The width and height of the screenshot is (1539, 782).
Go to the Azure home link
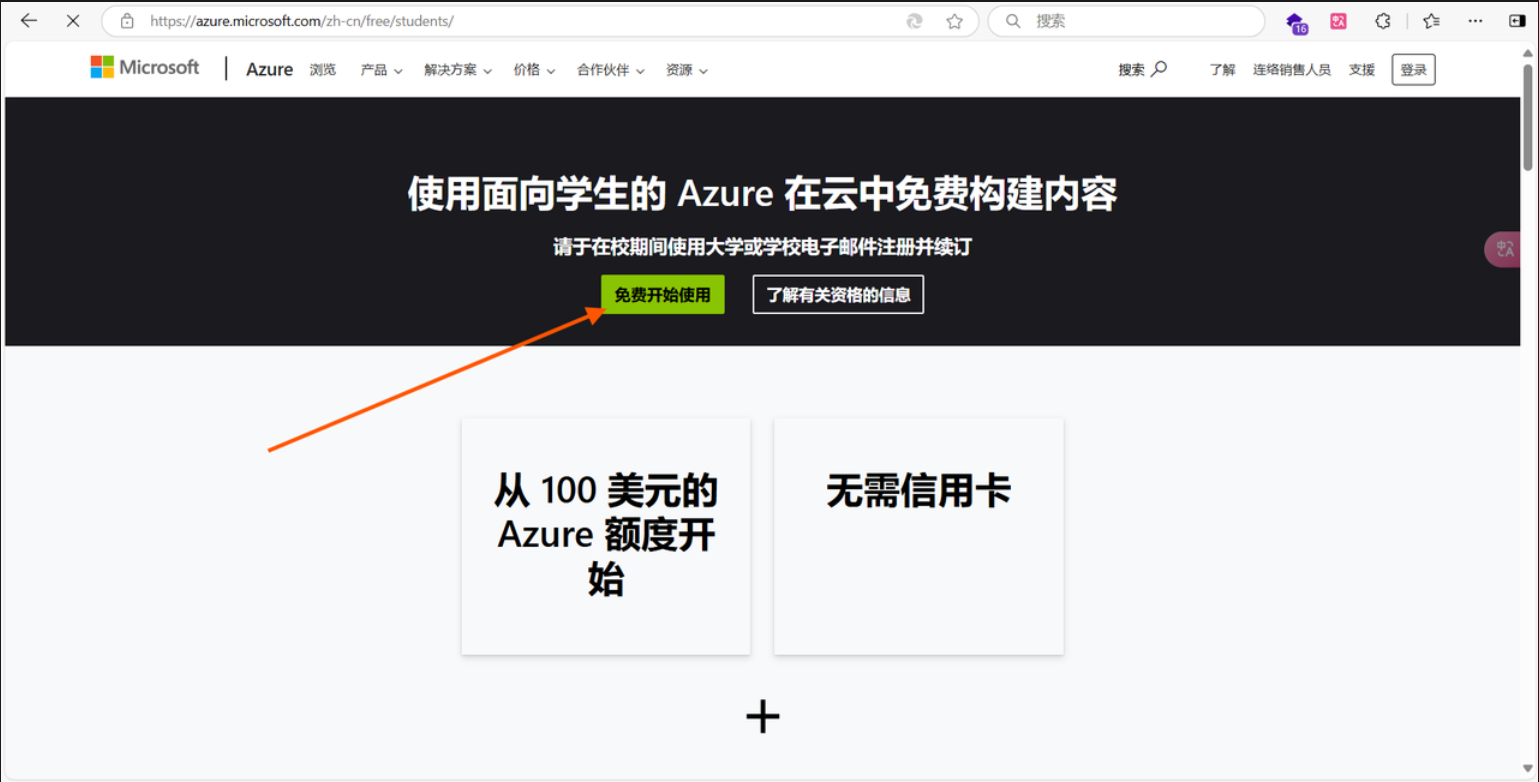pos(270,69)
